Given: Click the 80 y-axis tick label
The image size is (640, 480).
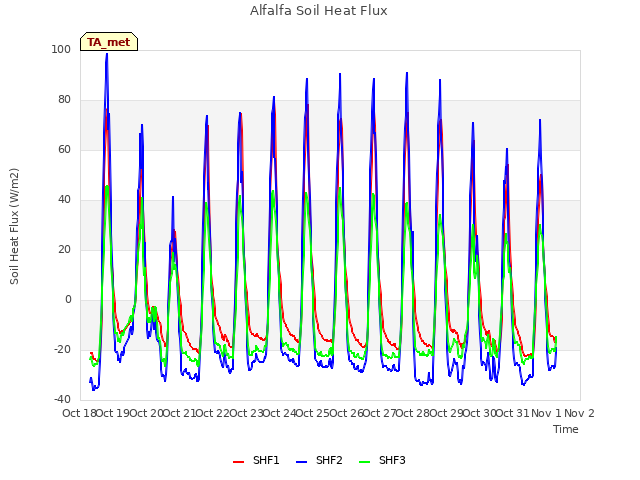Looking at the screenshot, I should pos(64,100).
